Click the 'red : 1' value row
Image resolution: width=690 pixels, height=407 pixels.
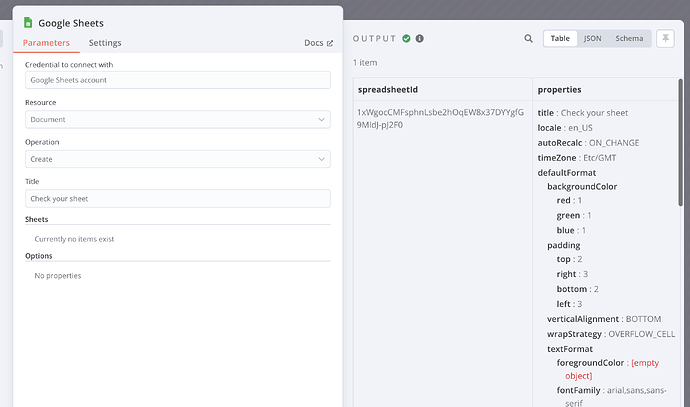tap(569, 200)
